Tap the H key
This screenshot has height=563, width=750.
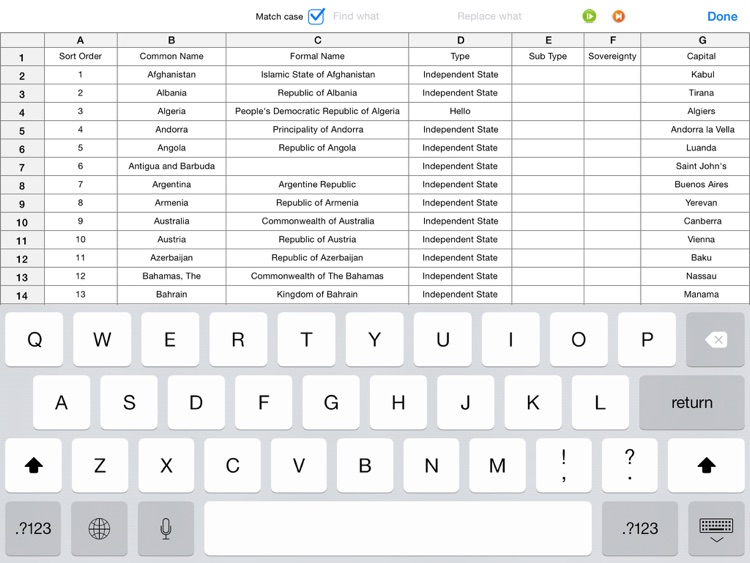[x=398, y=402]
